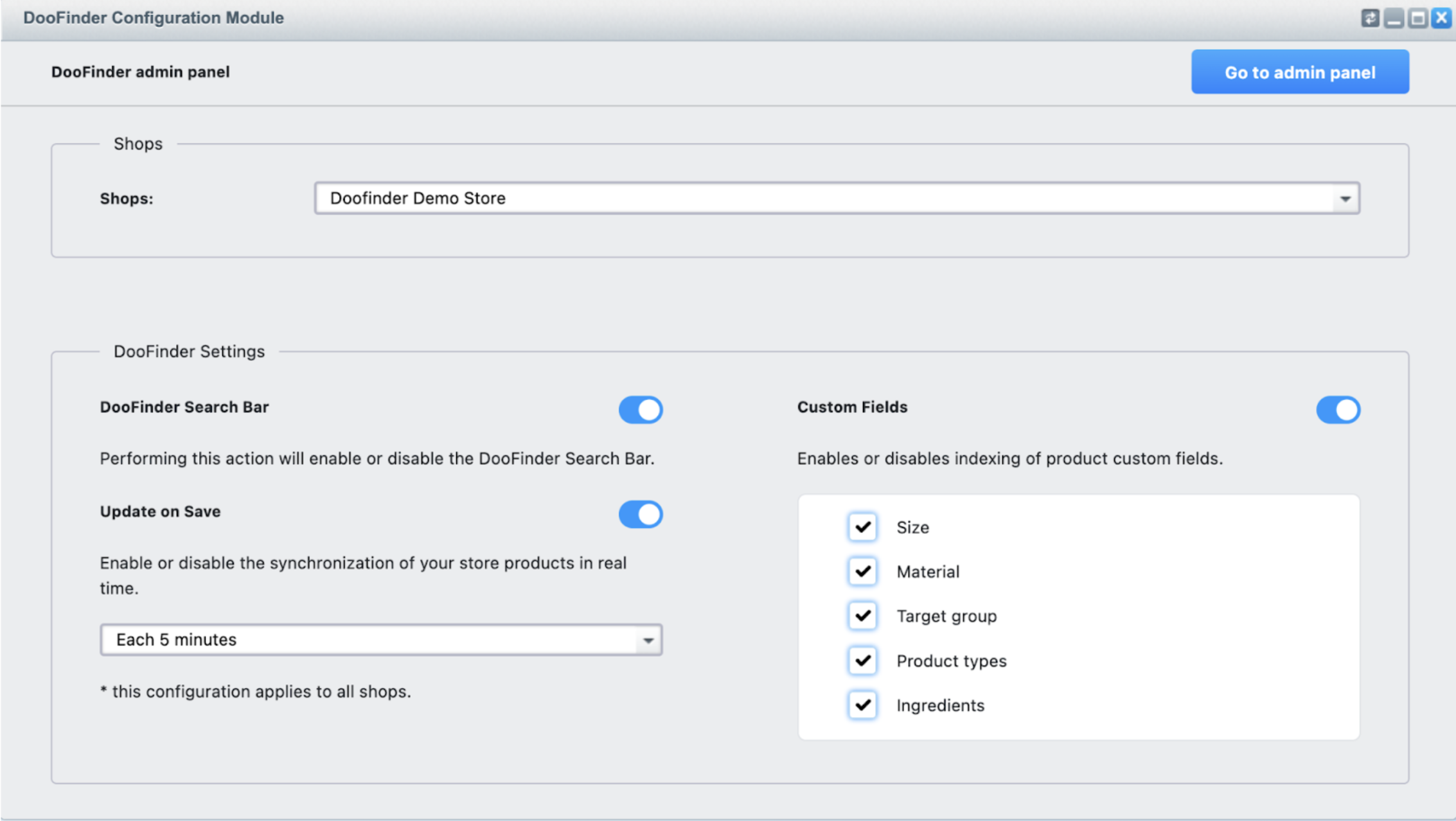Click the Target group label text

point(946,616)
